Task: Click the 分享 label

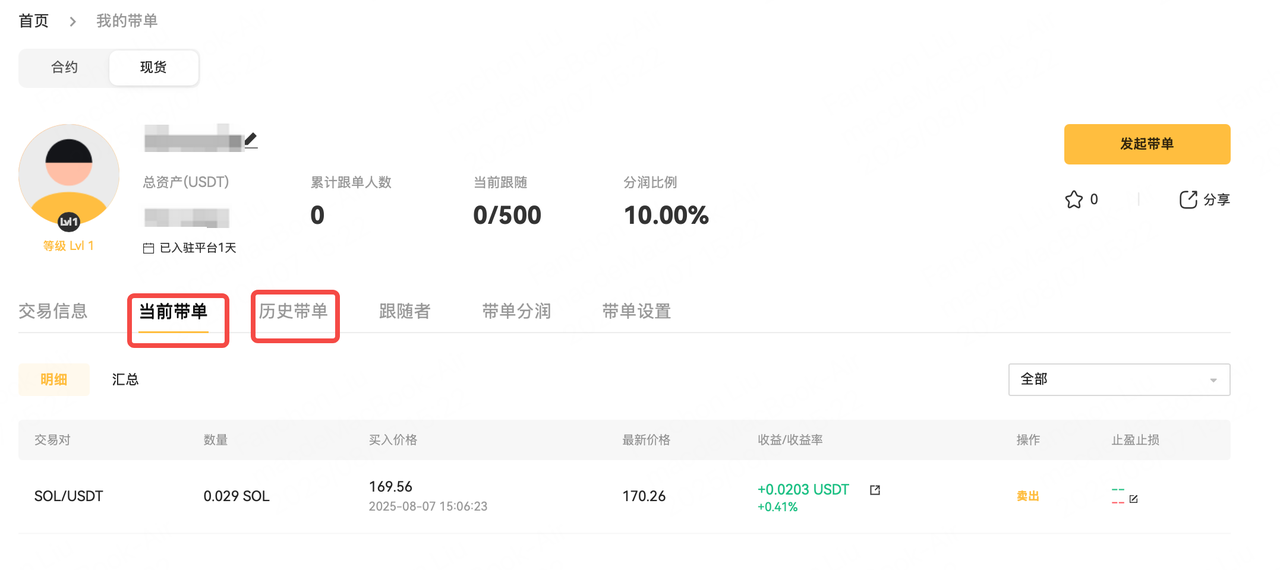Action: [x=1216, y=200]
